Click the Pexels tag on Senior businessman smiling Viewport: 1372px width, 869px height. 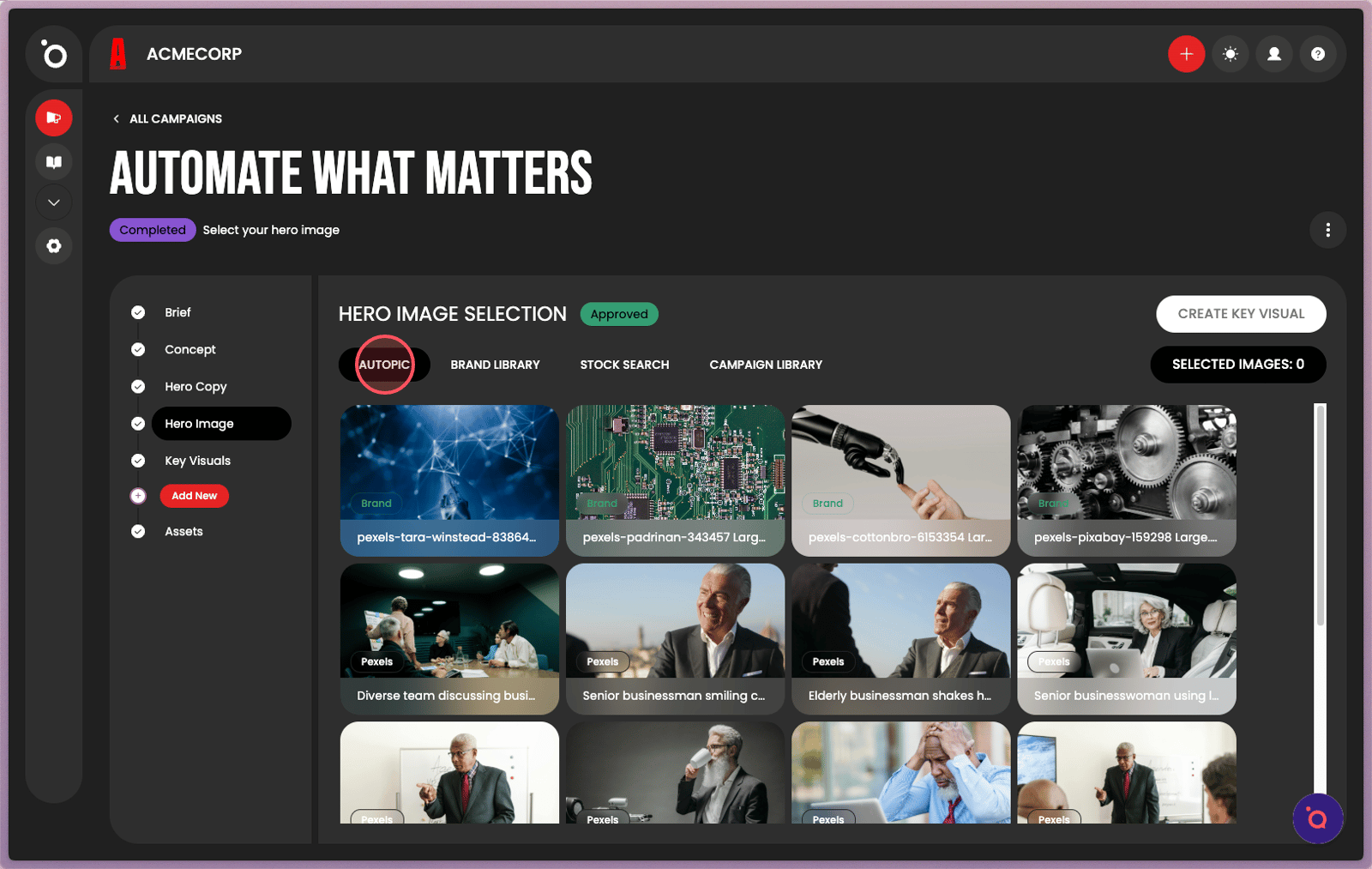(x=603, y=662)
